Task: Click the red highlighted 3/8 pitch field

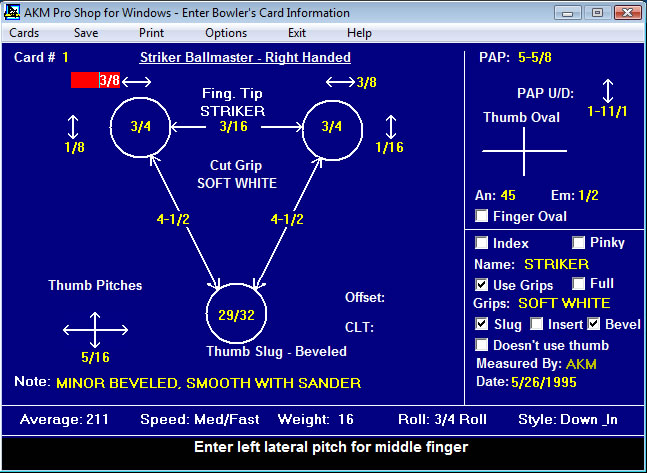Action: pos(96,80)
